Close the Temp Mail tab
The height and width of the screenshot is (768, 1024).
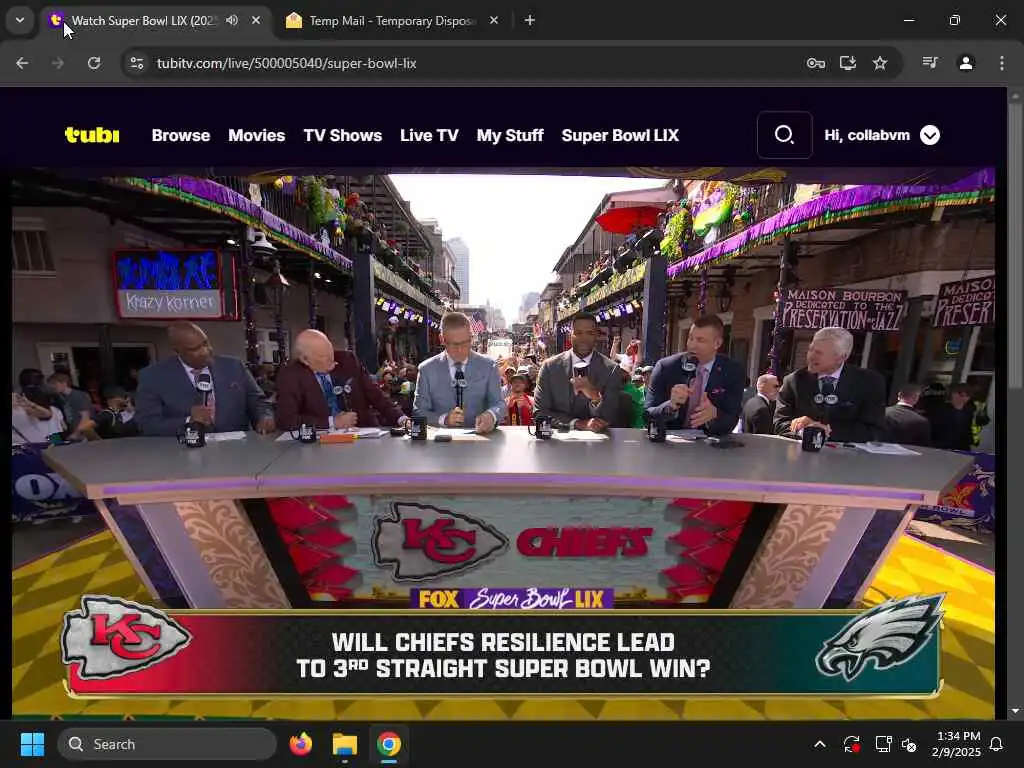(494, 20)
